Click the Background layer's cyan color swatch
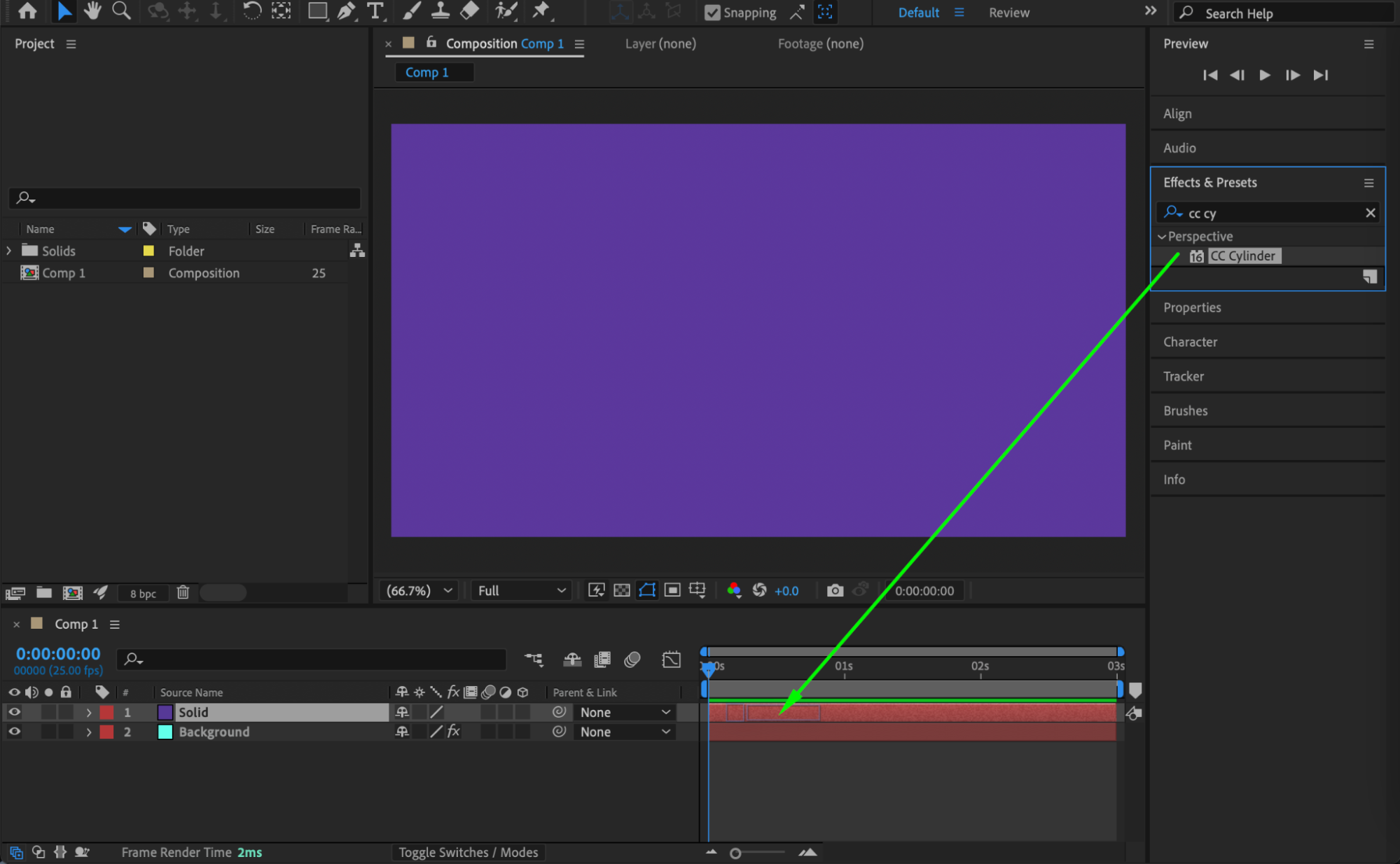 165,732
